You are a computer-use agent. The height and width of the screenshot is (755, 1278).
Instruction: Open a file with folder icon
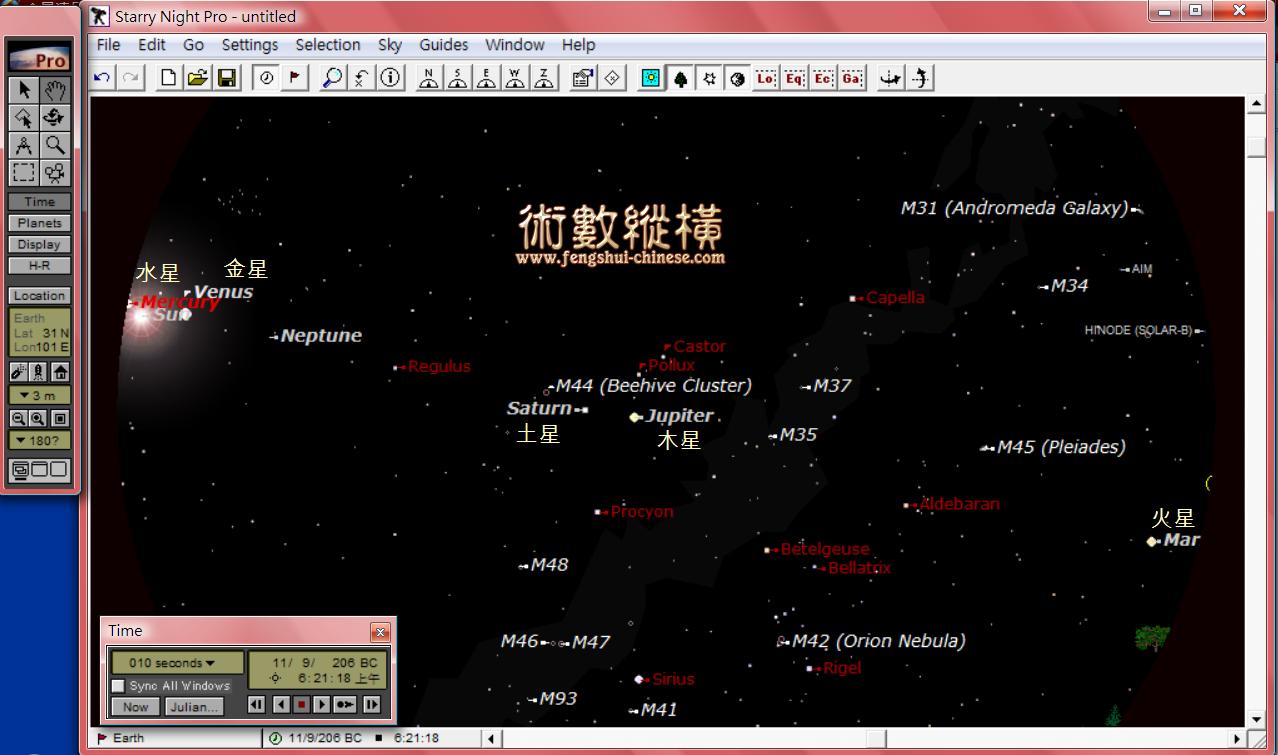pos(198,78)
